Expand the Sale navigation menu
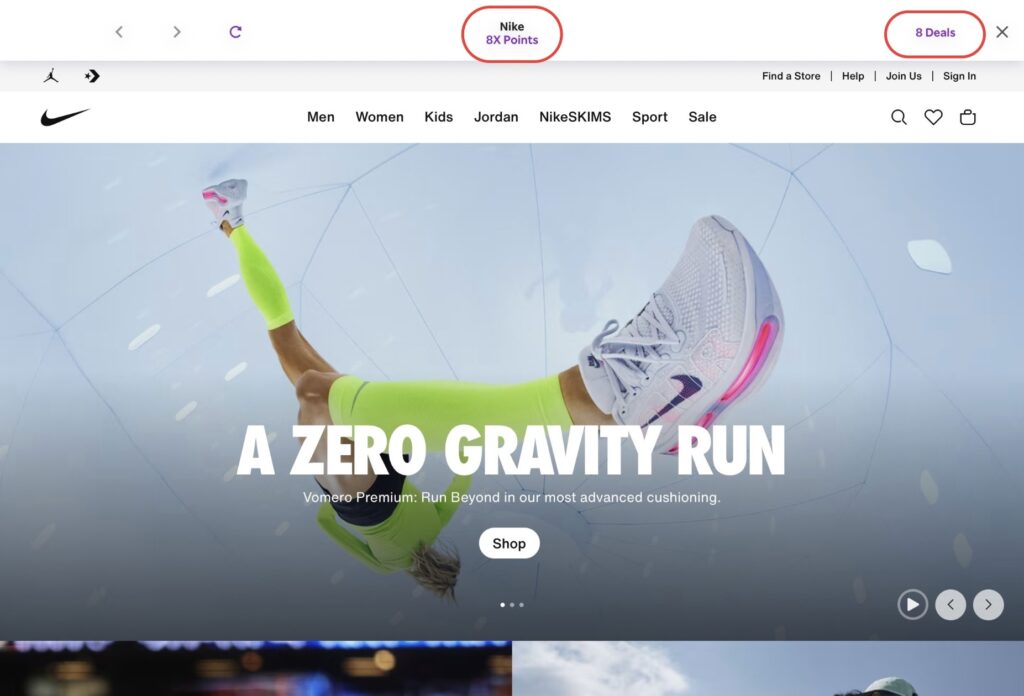Image resolution: width=1024 pixels, height=696 pixels. [x=702, y=117]
